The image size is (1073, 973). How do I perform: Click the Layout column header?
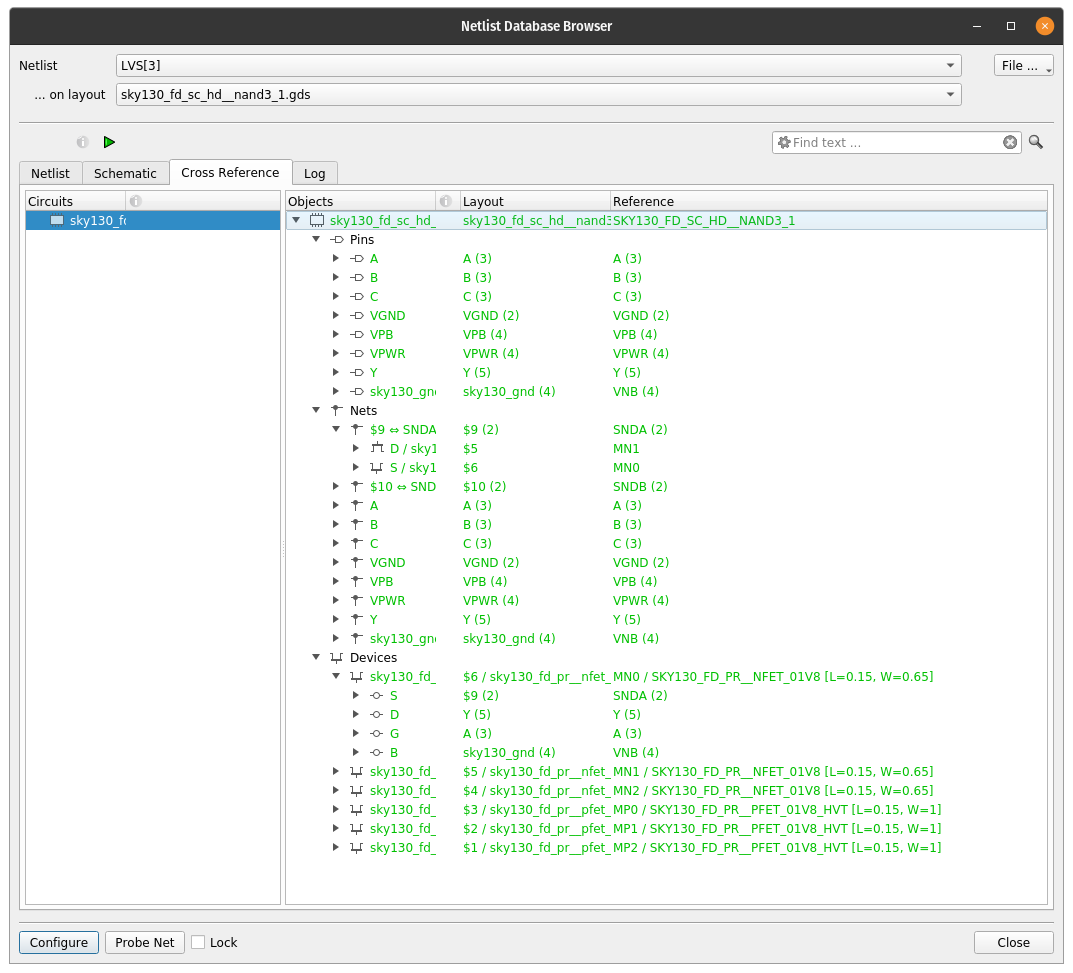coord(535,201)
